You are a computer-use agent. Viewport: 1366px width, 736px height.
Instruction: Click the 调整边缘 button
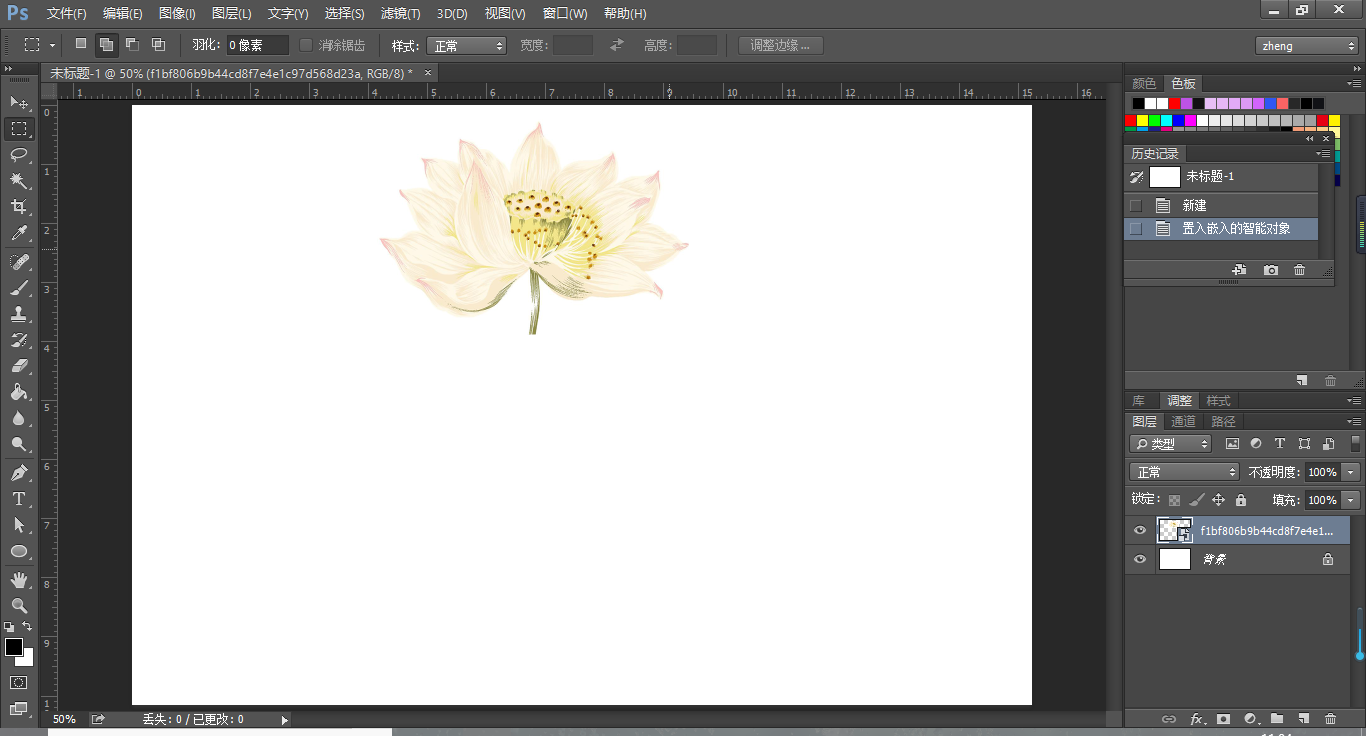click(x=780, y=45)
